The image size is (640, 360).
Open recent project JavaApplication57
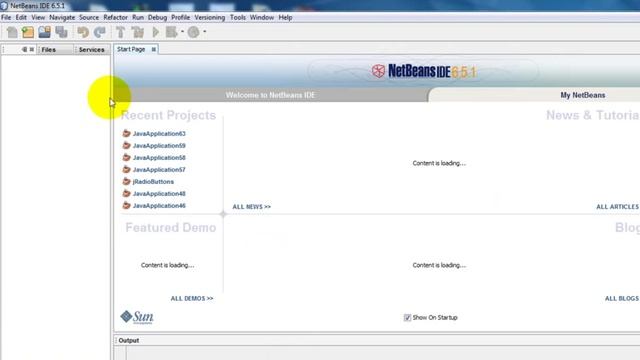click(x=159, y=170)
